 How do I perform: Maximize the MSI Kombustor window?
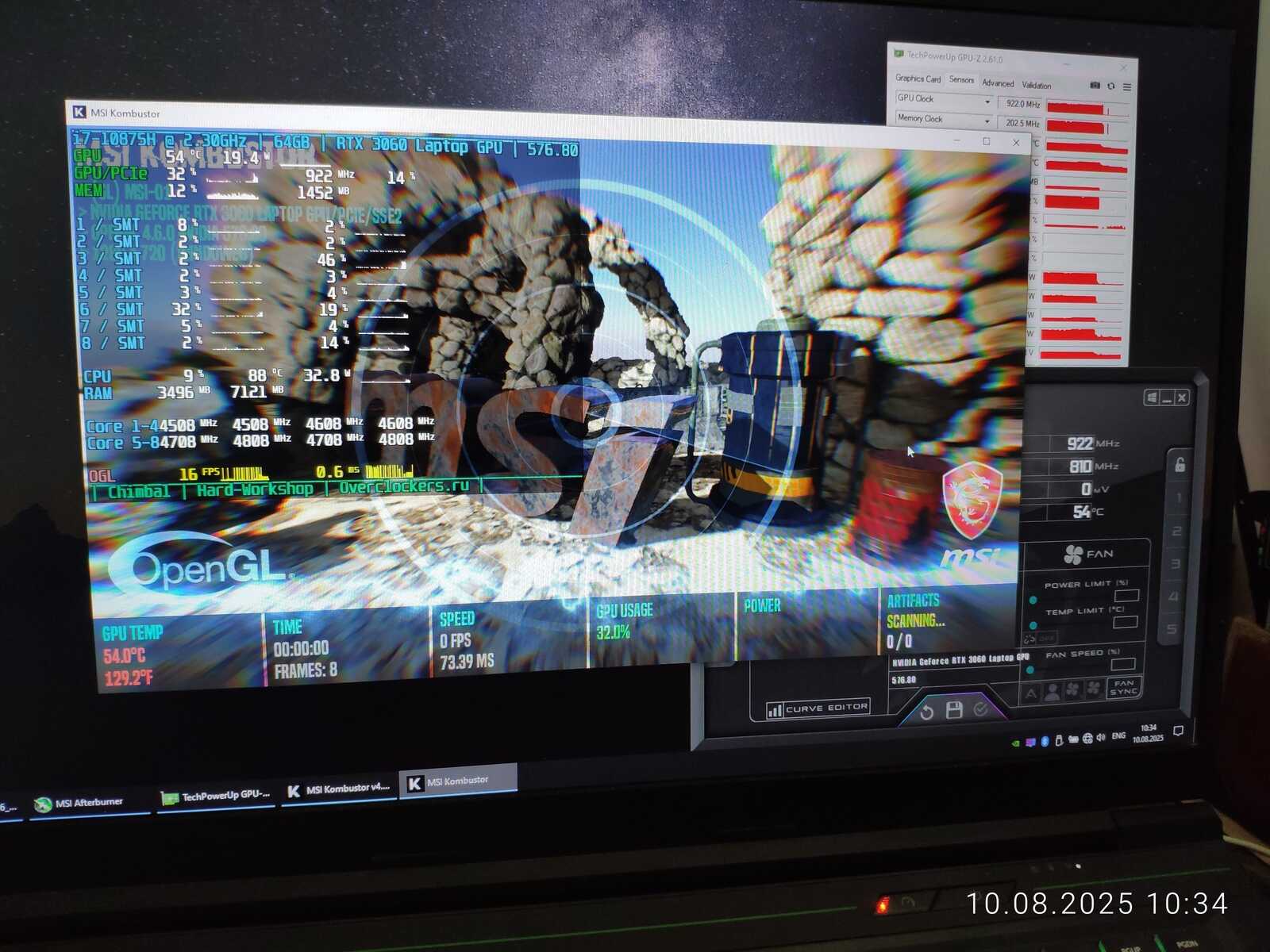987,141
